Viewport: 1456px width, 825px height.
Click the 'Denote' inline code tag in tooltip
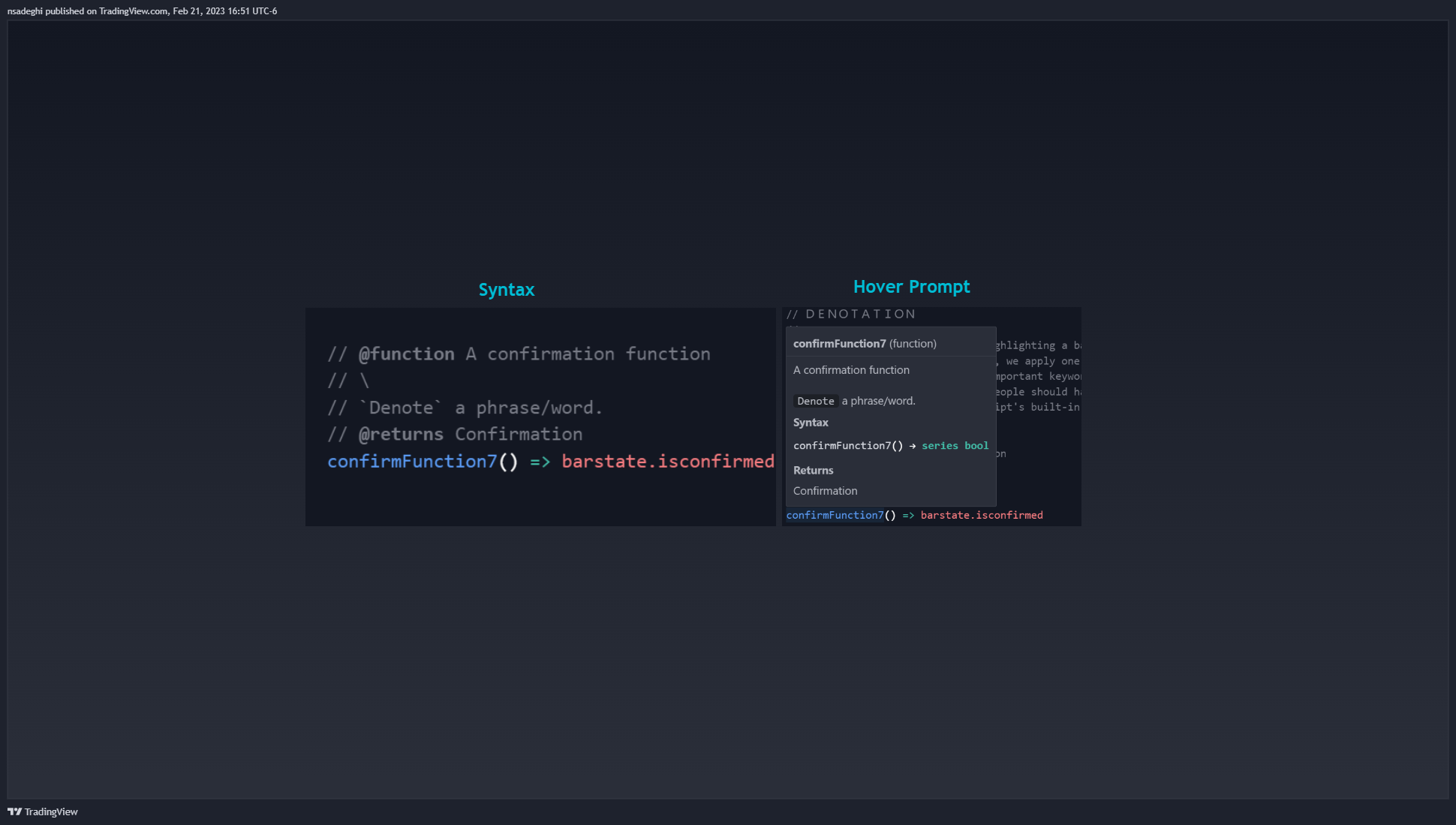(x=816, y=401)
